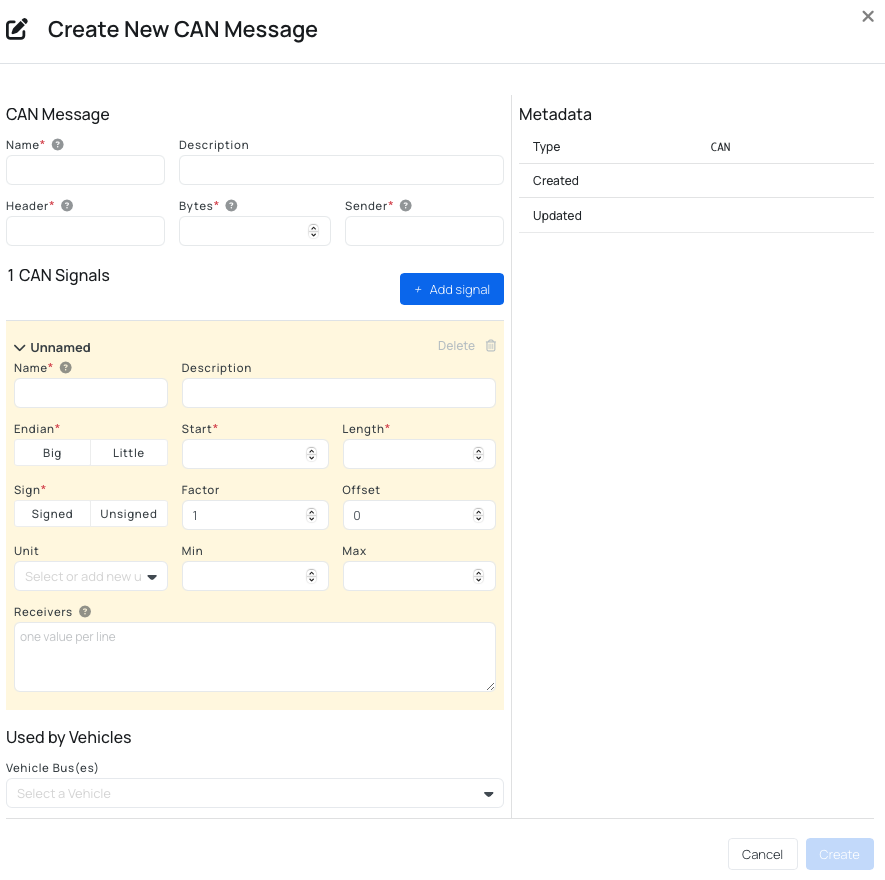Click inside the Receivers text area

tap(254, 656)
